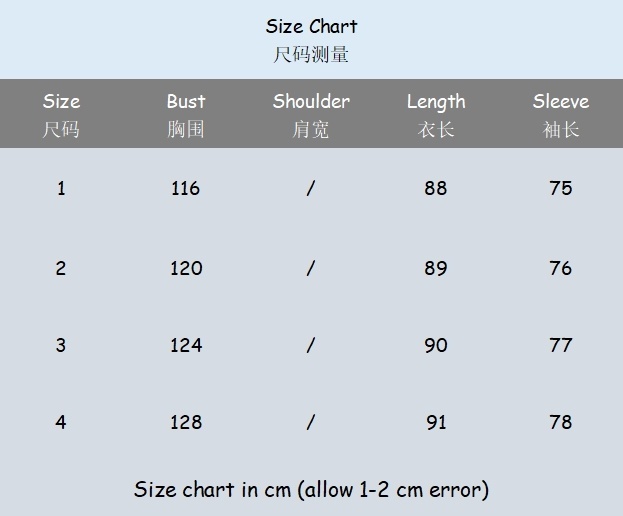Viewport: 623px width, 516px height.
Task: Select length value 91
Action: (x=436, y=422)
